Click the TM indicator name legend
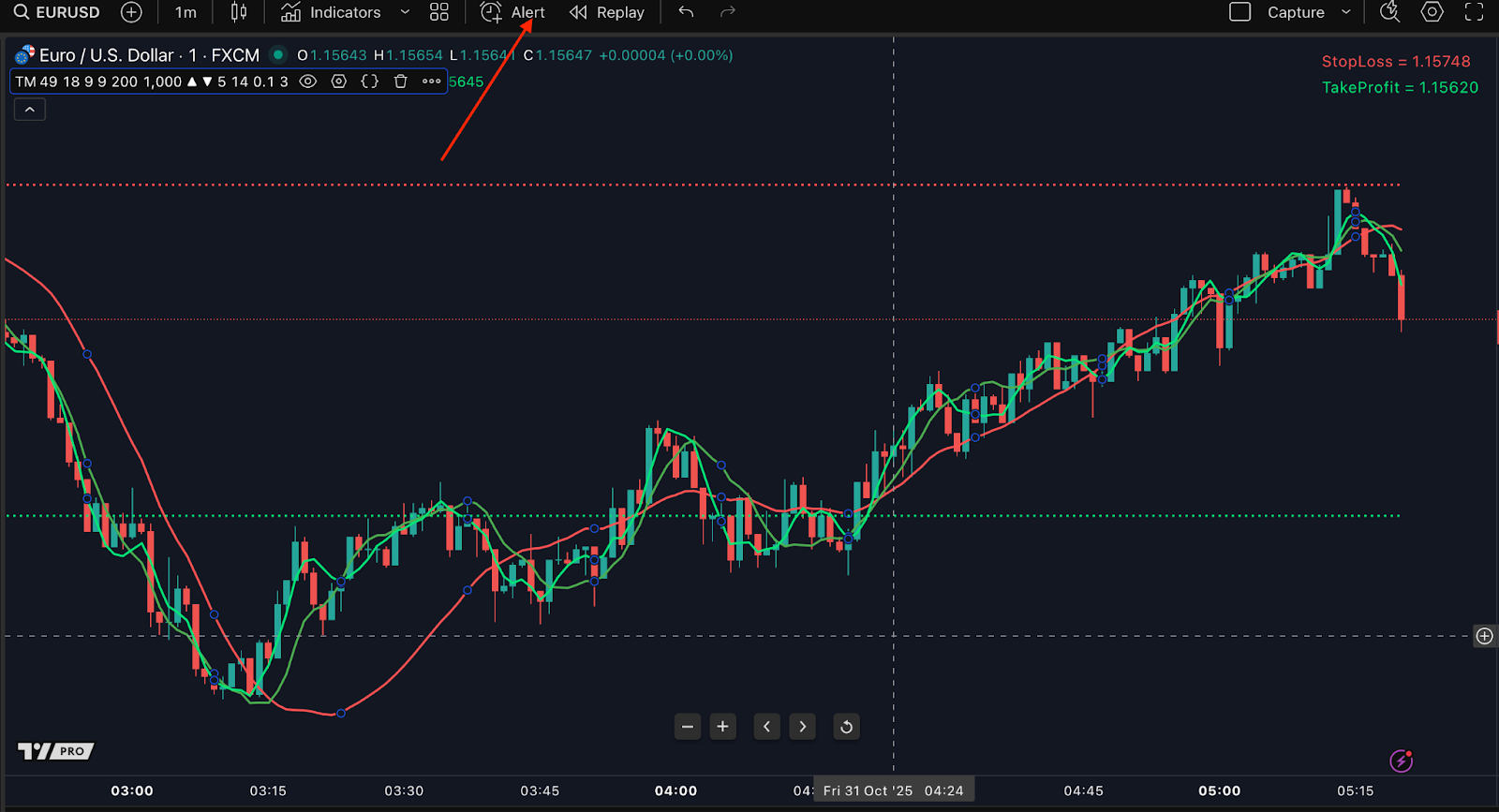The width and height of the screenshot is (1499, 812). (x=151, y=81)
